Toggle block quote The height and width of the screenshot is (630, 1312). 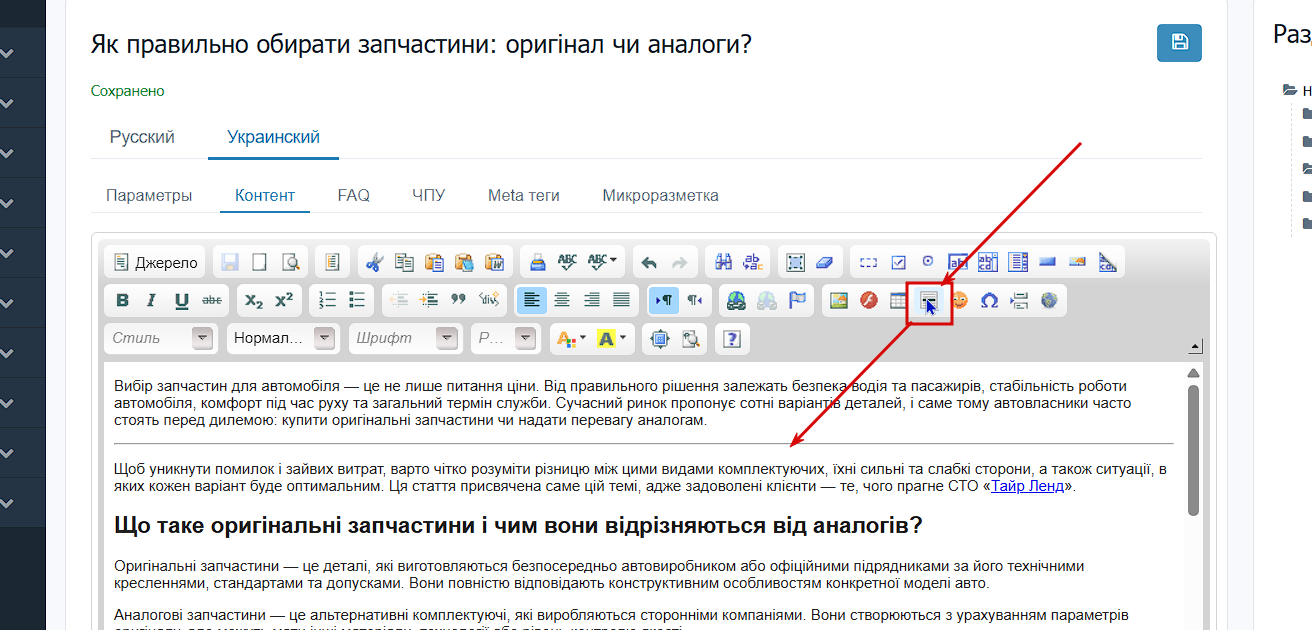click(x=459, y=300)
